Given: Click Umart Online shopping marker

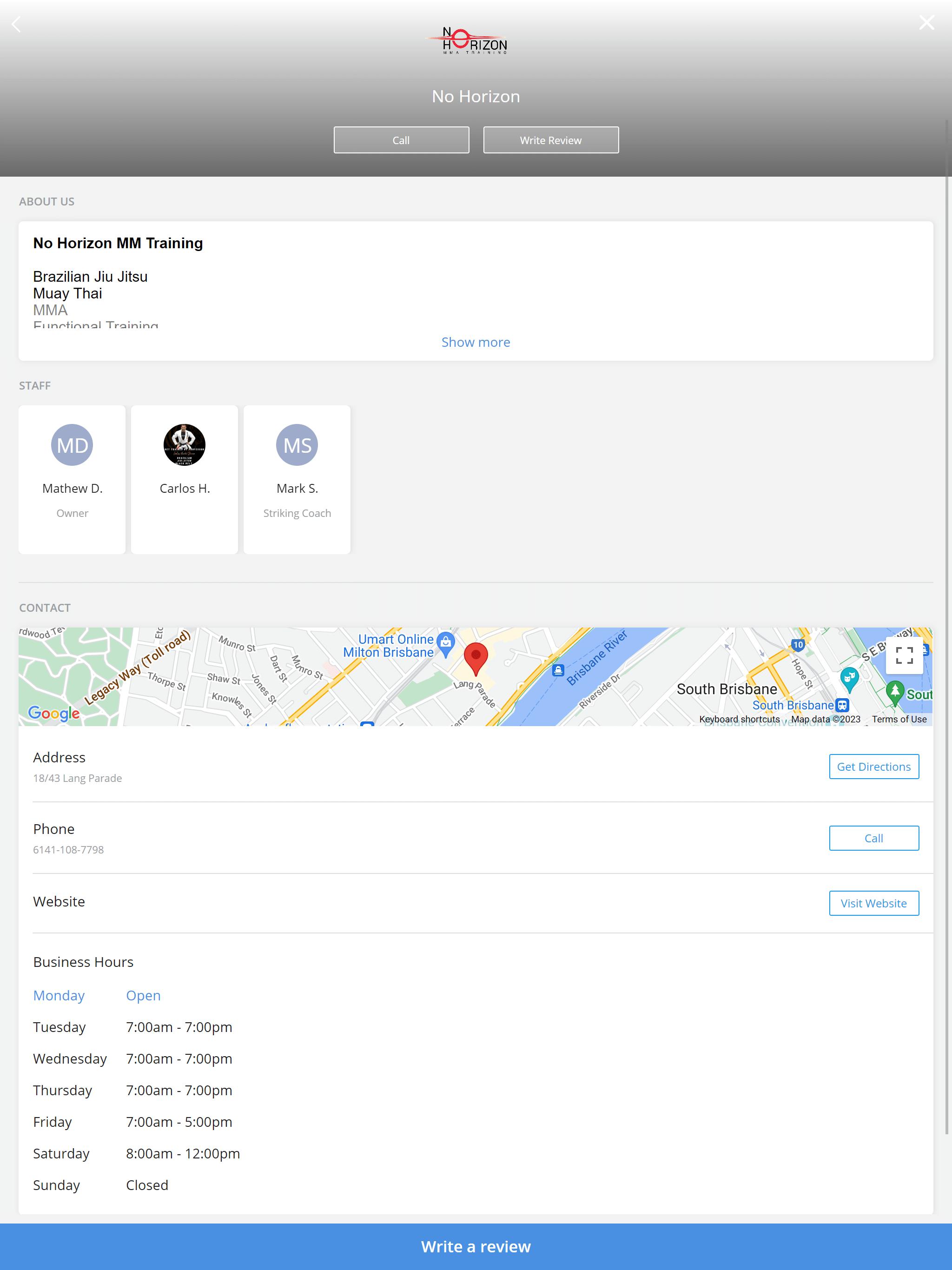Looking at the screenshot, I should pos(446,644).
